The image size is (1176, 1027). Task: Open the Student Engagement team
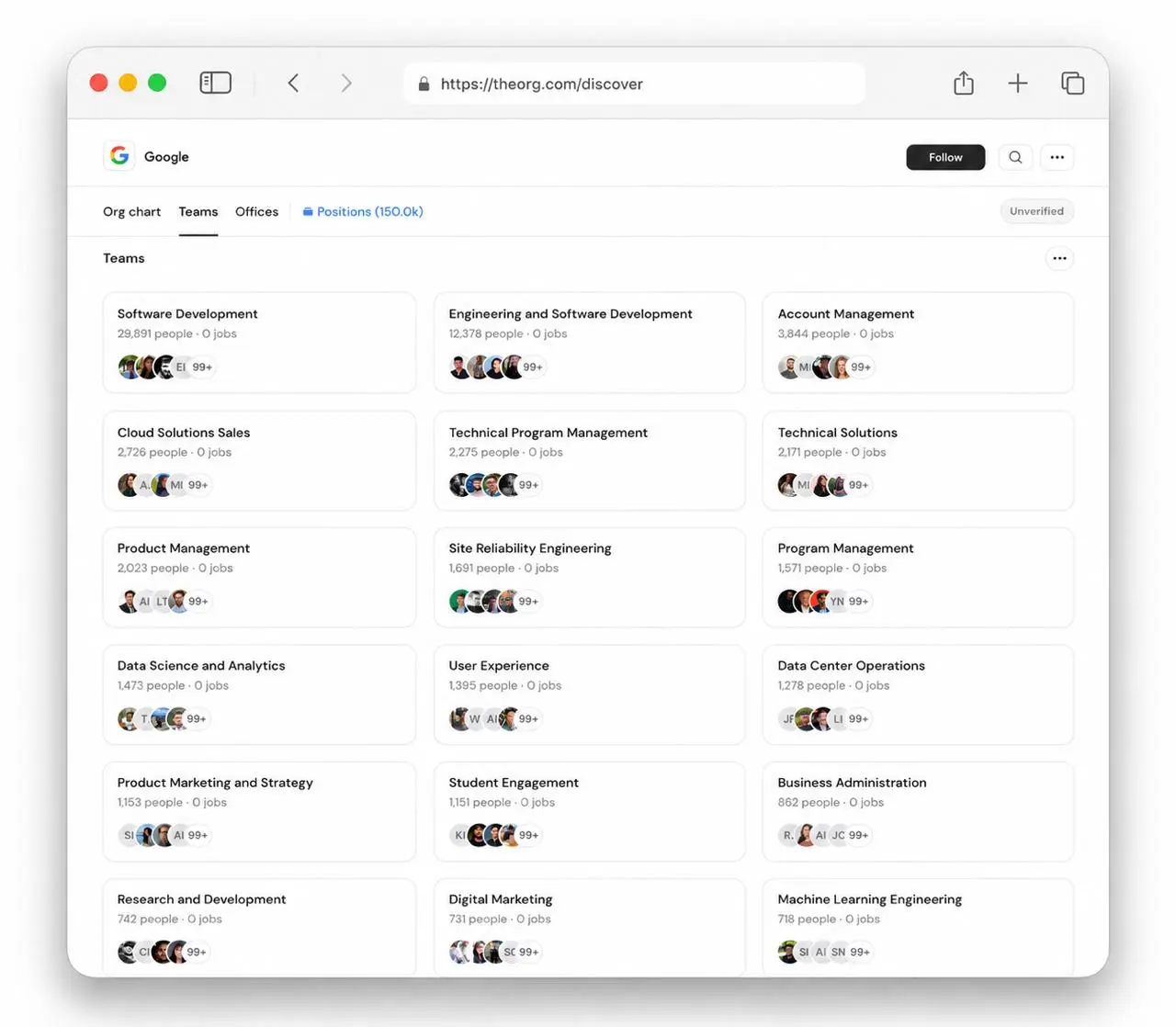click(589, 811)
